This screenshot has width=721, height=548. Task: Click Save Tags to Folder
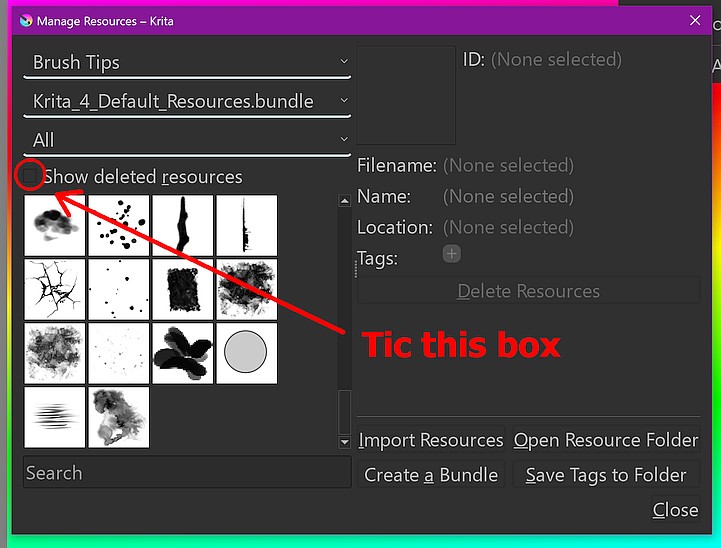(606, 474)
